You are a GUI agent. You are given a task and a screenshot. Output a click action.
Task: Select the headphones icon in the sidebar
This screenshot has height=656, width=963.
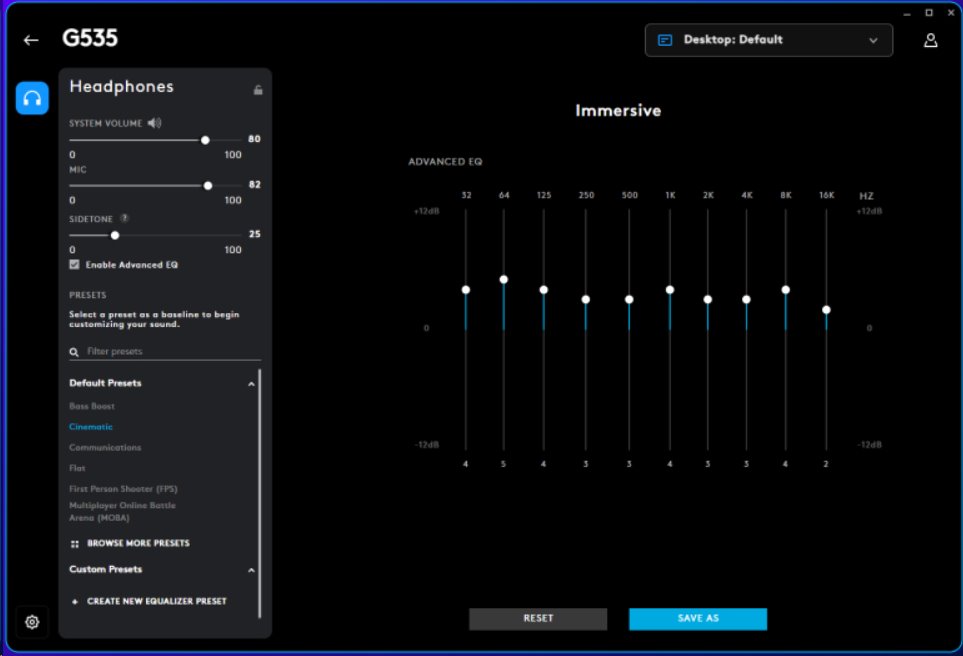pos(32,98)
